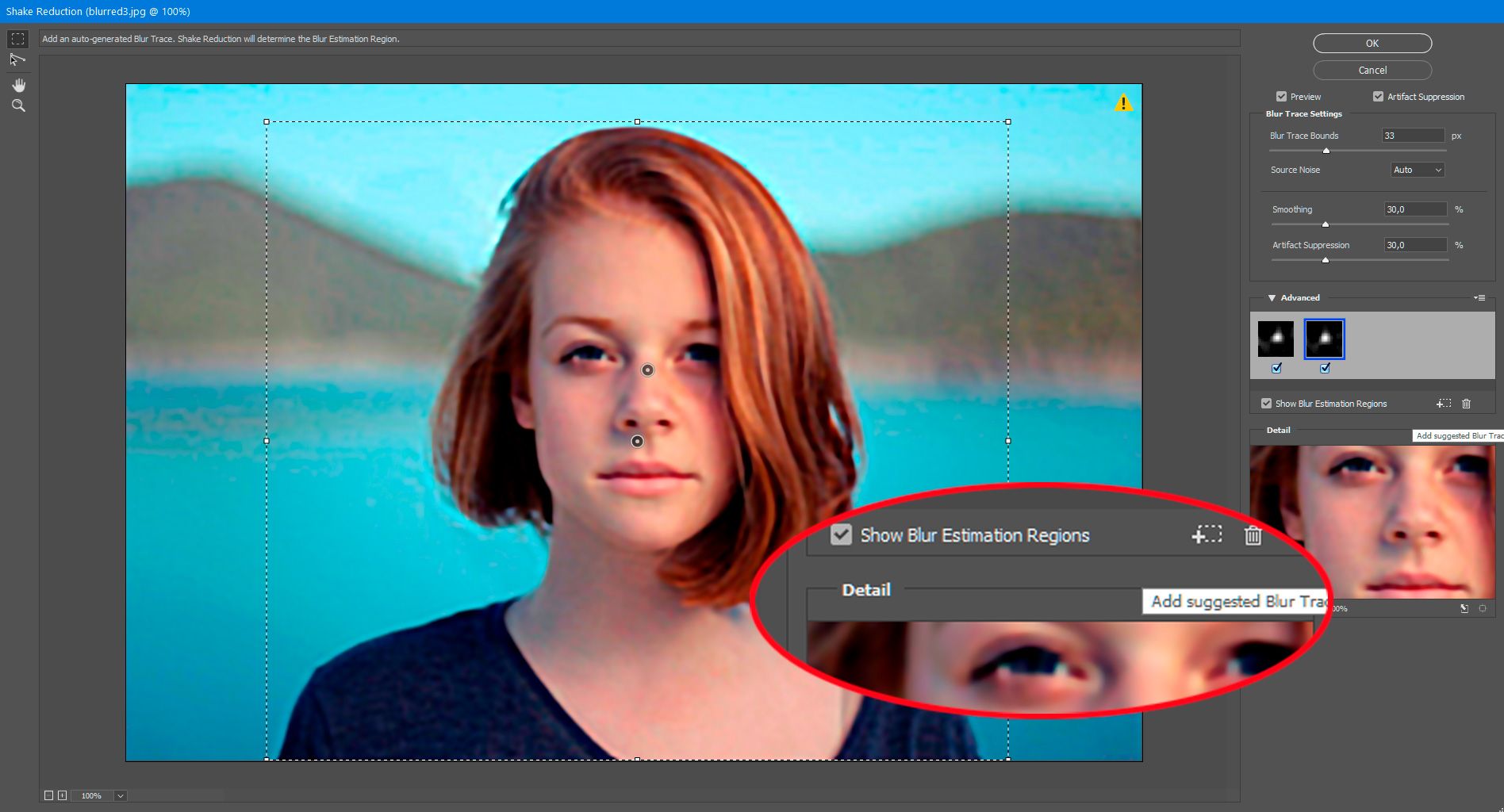
Task: Select the second blur trace thumbnail
Action: [x=1325, y=338]
